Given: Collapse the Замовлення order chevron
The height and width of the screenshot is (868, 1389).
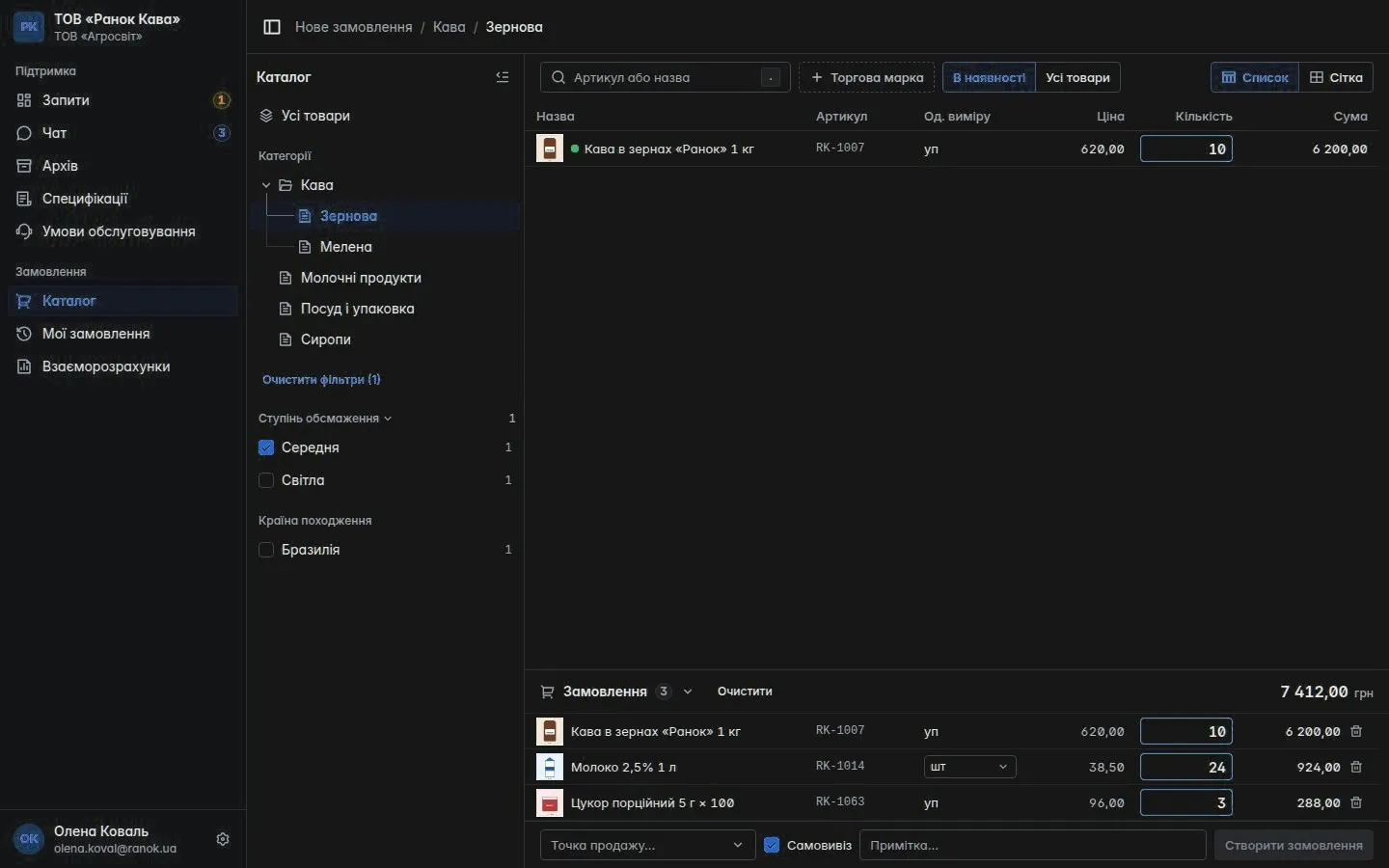Looking at the screenshot, I should (688, 692).
